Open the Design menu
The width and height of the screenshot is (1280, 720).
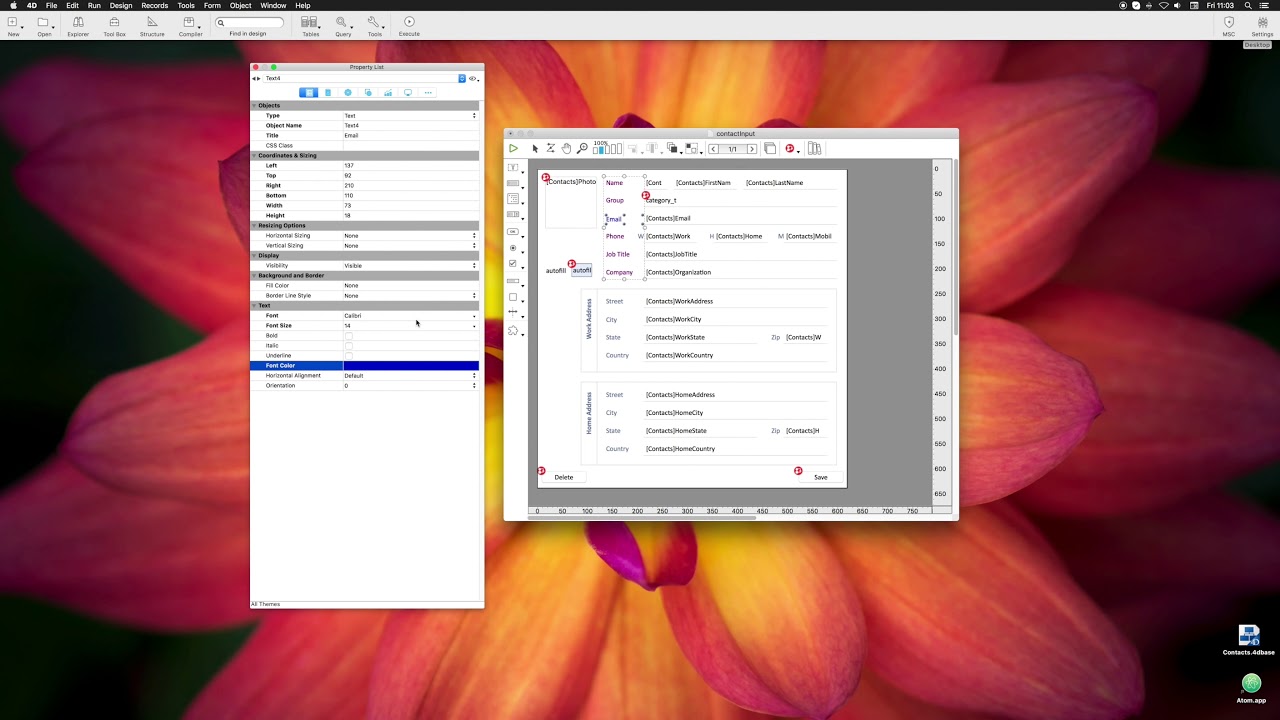point(121,5)
